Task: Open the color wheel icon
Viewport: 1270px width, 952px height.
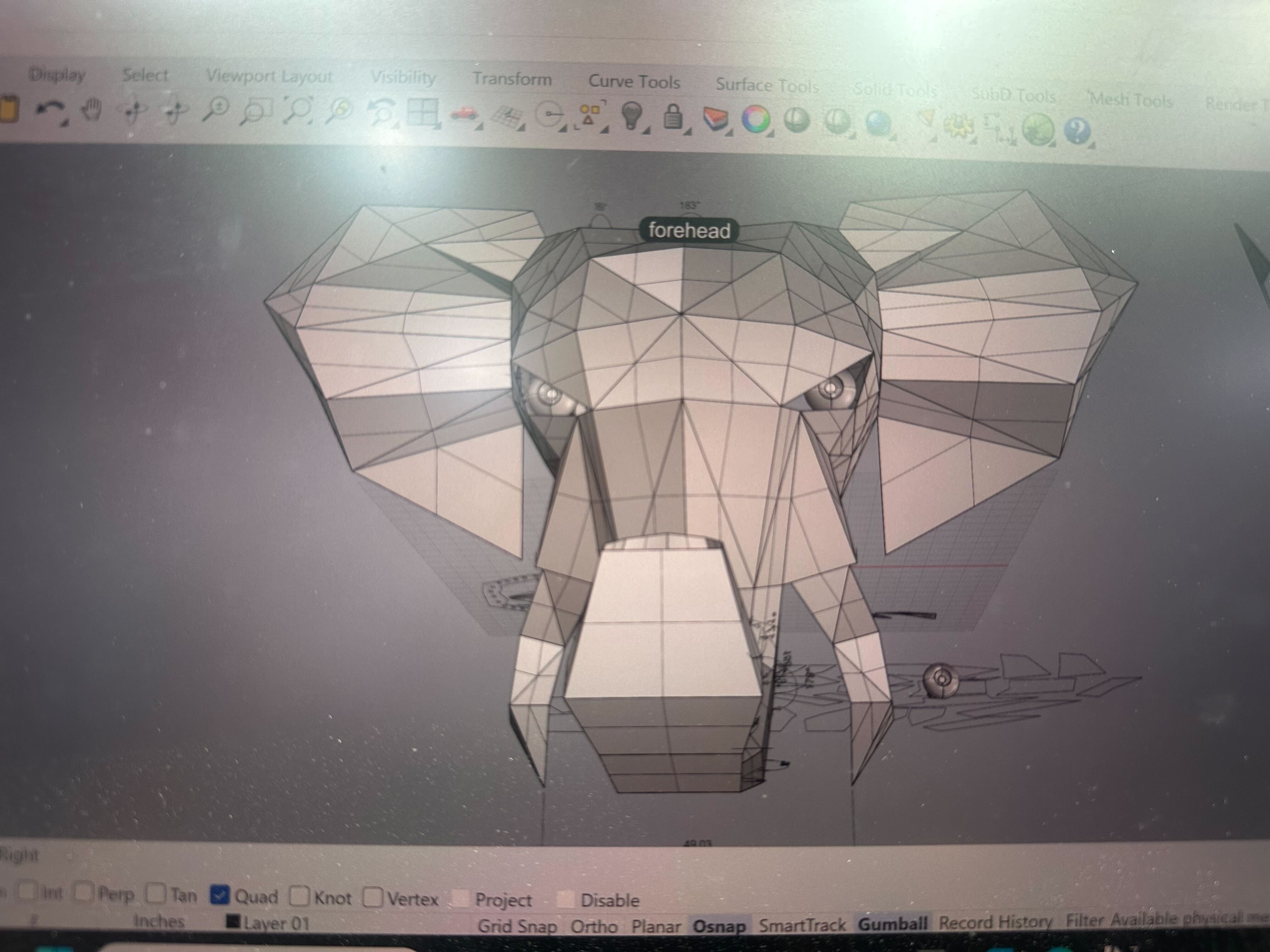Action: (x=756, y=119)
